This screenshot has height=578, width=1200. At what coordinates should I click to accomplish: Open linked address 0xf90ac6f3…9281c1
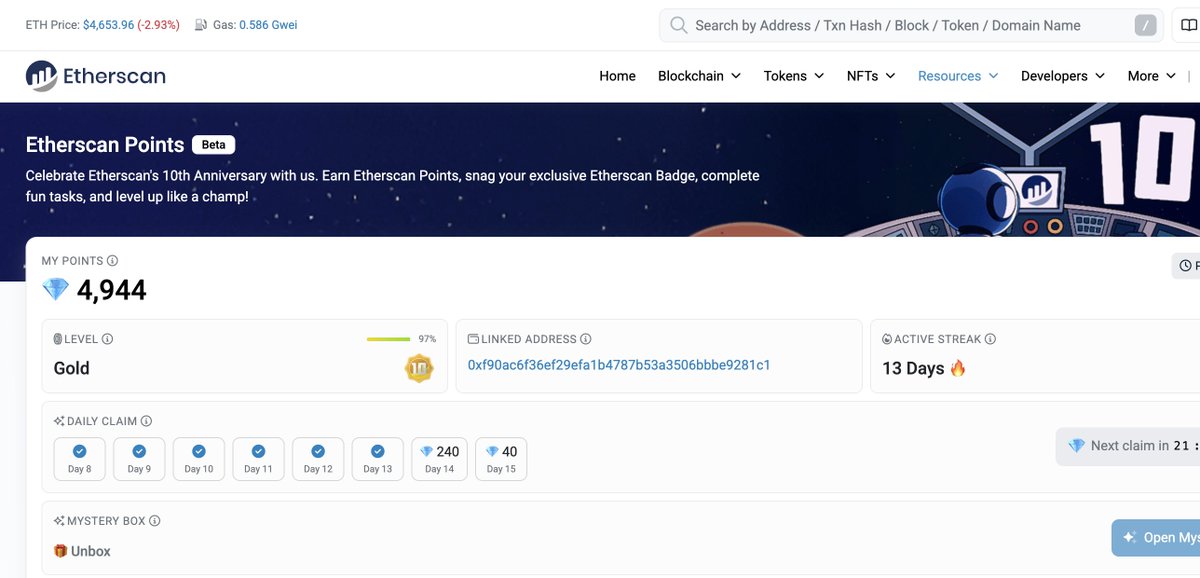pyautogui.click(x=619, y=365)
